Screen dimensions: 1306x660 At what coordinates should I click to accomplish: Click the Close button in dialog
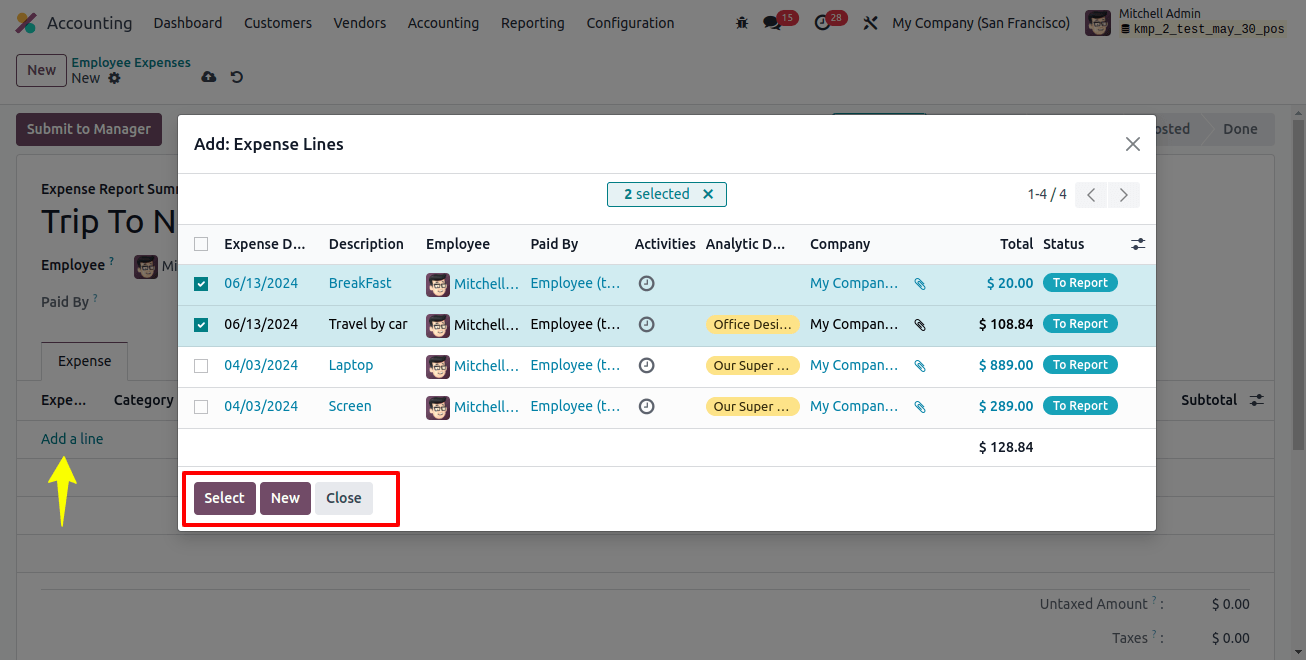pyautogui.click(x=344, y=498)
